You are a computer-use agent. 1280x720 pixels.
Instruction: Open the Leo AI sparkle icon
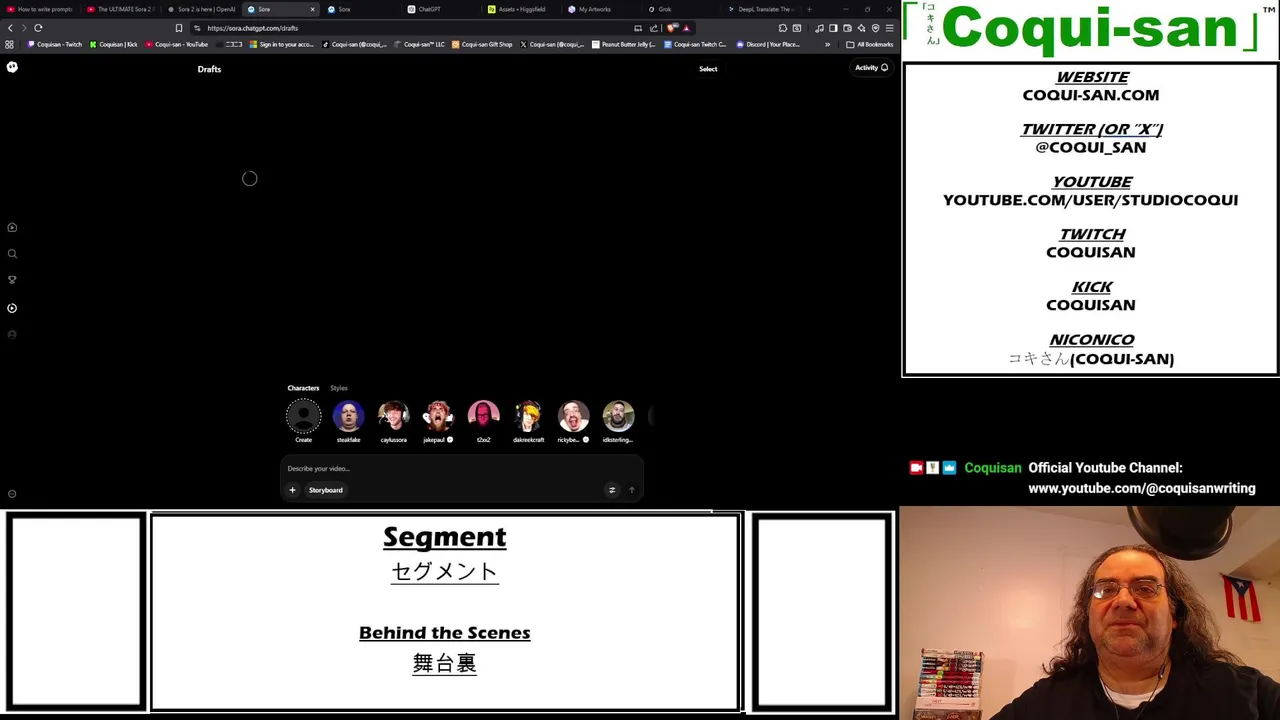tap(861, 28)
